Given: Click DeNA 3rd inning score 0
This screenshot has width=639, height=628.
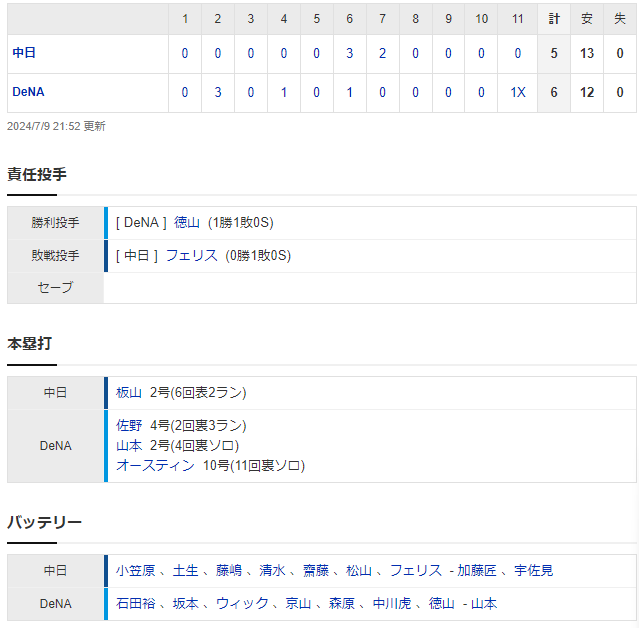Looking at the screenshot, I should (x=251, y=93).
